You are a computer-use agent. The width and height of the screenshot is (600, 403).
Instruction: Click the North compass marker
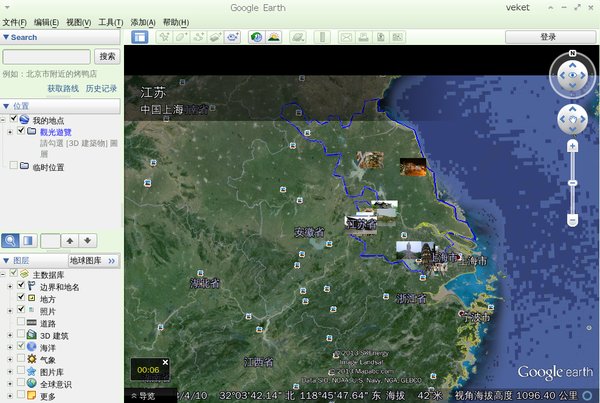(x=572, y=54)
